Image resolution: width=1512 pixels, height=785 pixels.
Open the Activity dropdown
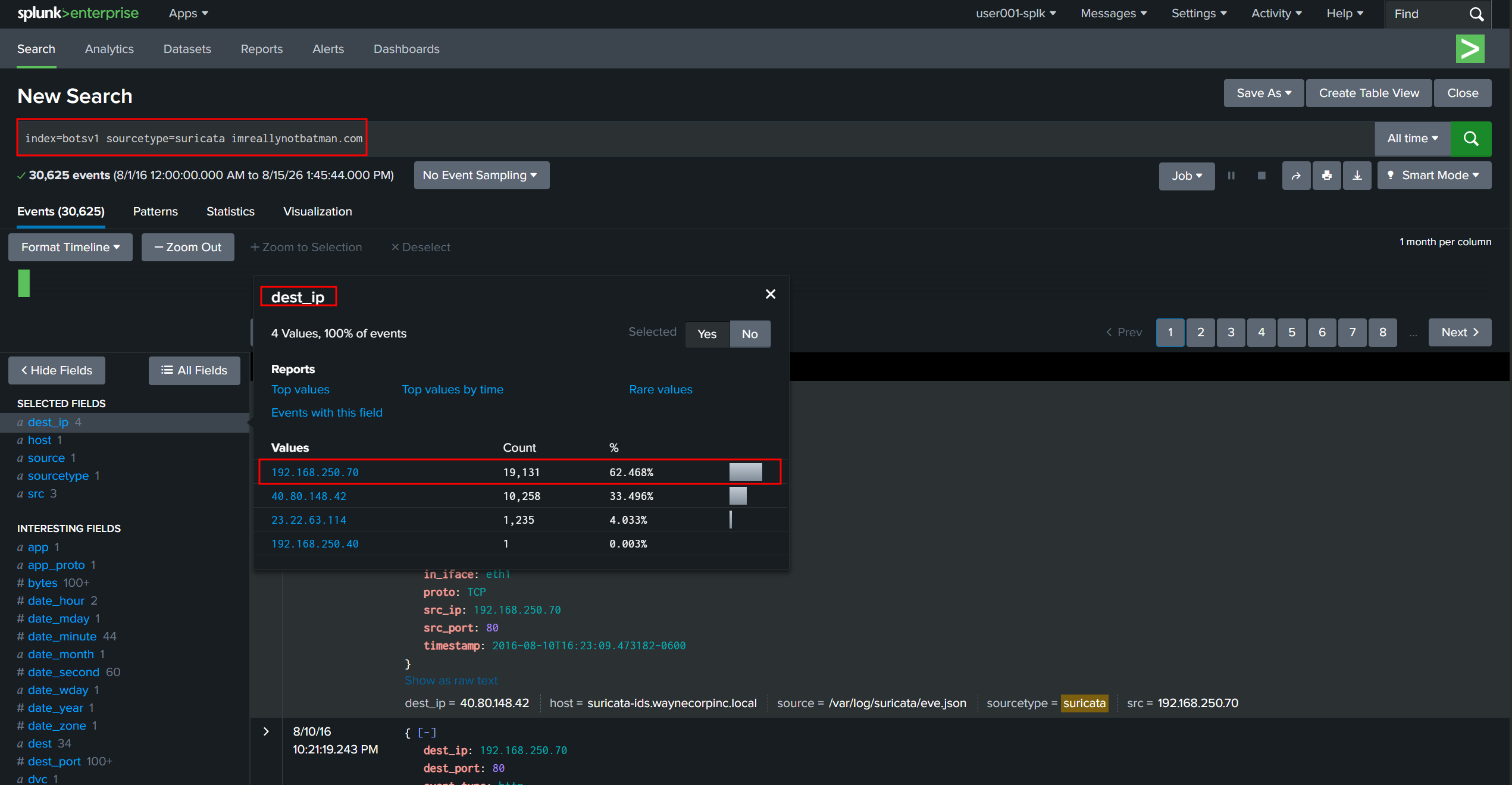(1276, 13)
